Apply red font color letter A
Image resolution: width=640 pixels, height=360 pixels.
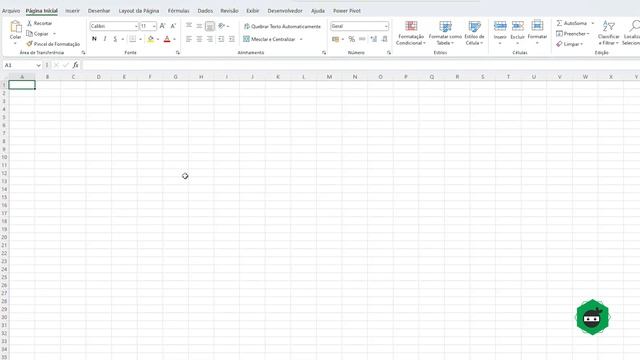167,39
